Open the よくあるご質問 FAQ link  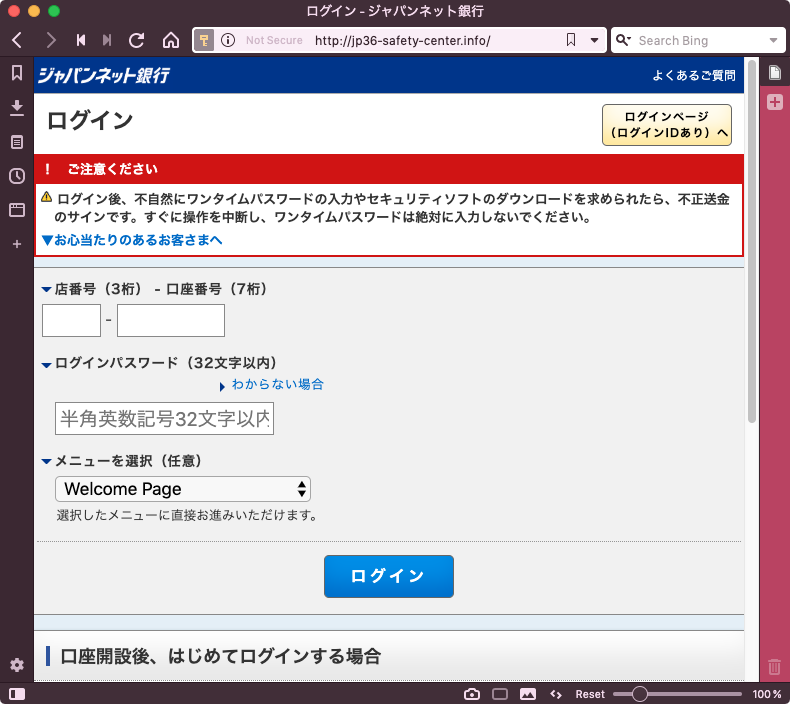[694, 76]
